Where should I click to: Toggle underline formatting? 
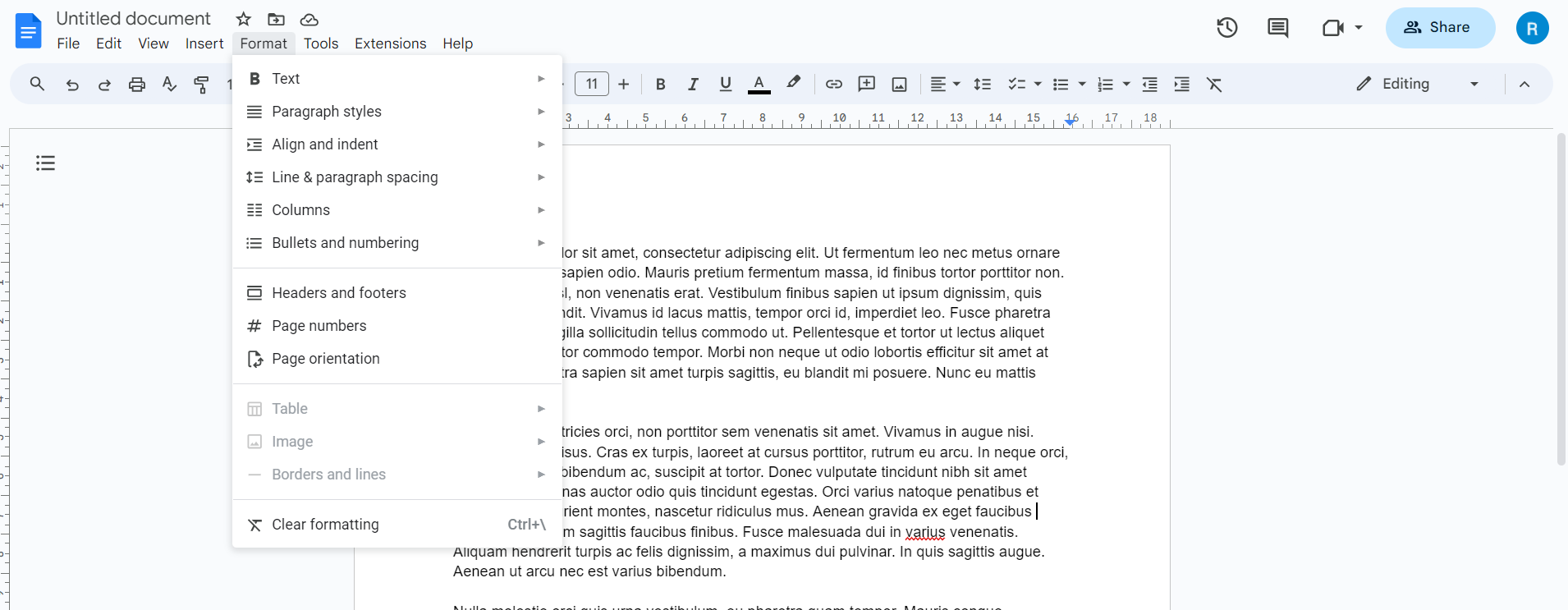pos(725,84)
